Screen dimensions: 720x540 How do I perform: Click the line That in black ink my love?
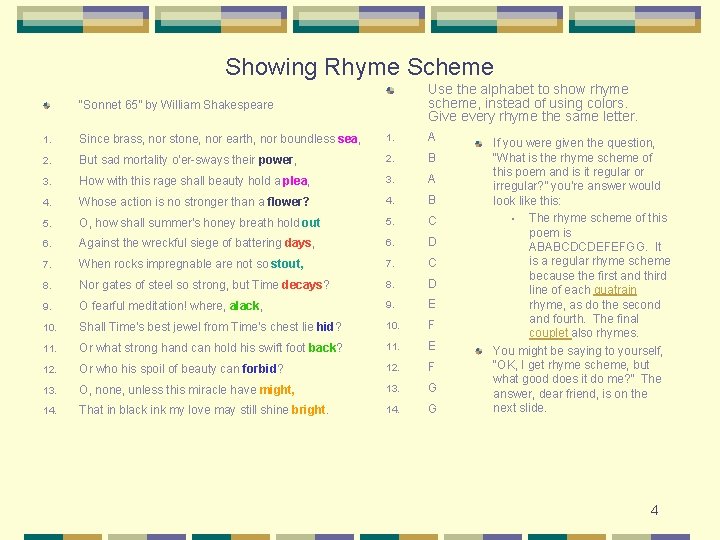[203, 410]
